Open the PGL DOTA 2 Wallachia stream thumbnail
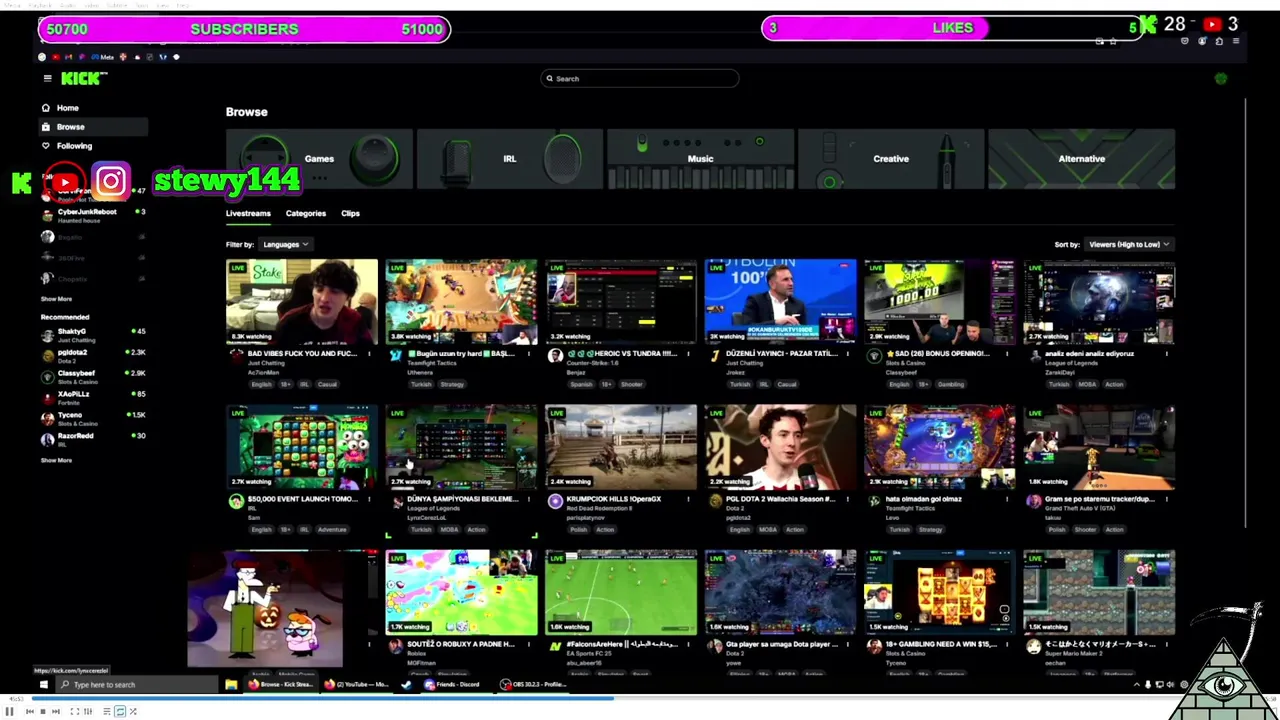Viewport: 1280px width, 720px height. click(x=780, y=447)
